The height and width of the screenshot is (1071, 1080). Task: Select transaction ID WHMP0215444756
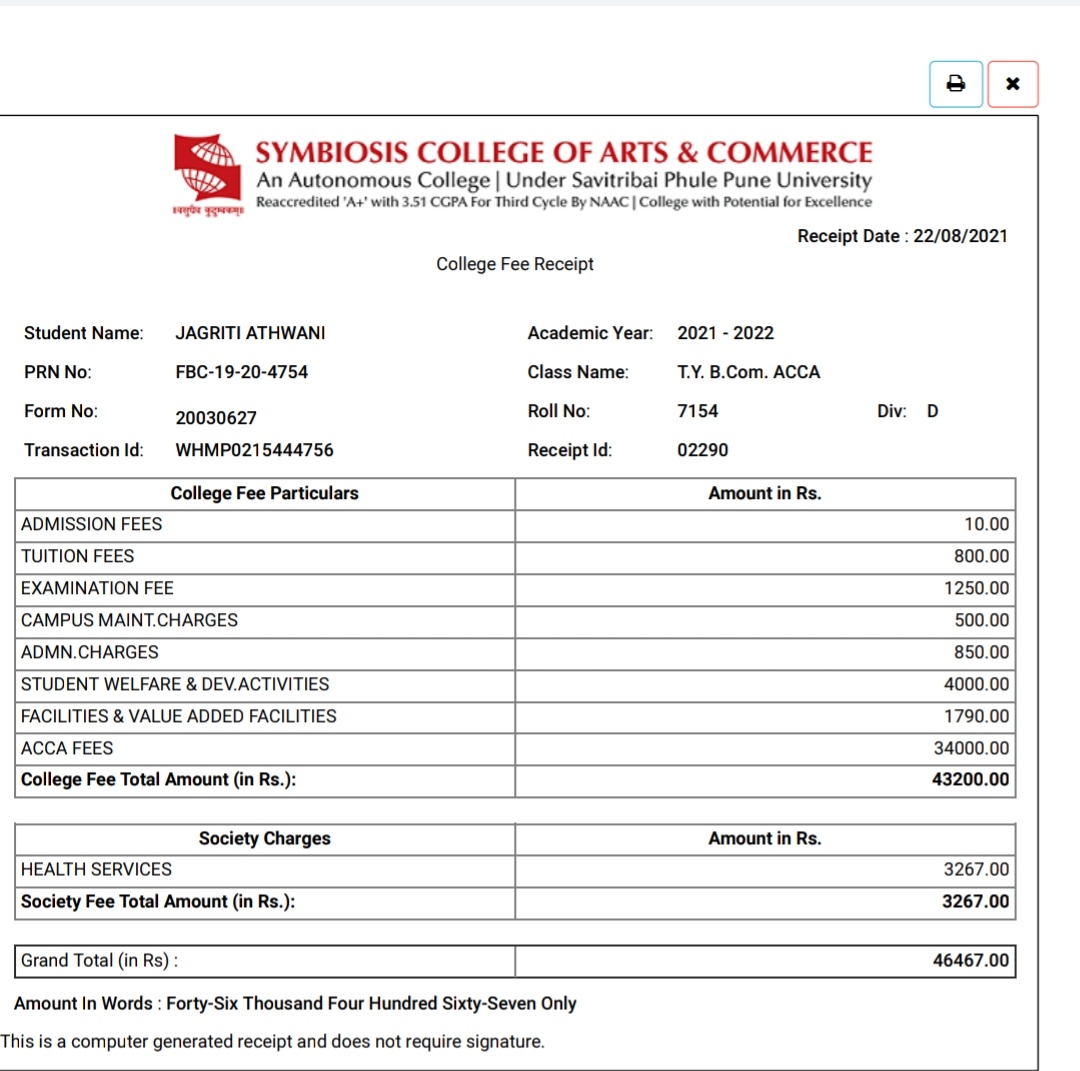[254, 450]
